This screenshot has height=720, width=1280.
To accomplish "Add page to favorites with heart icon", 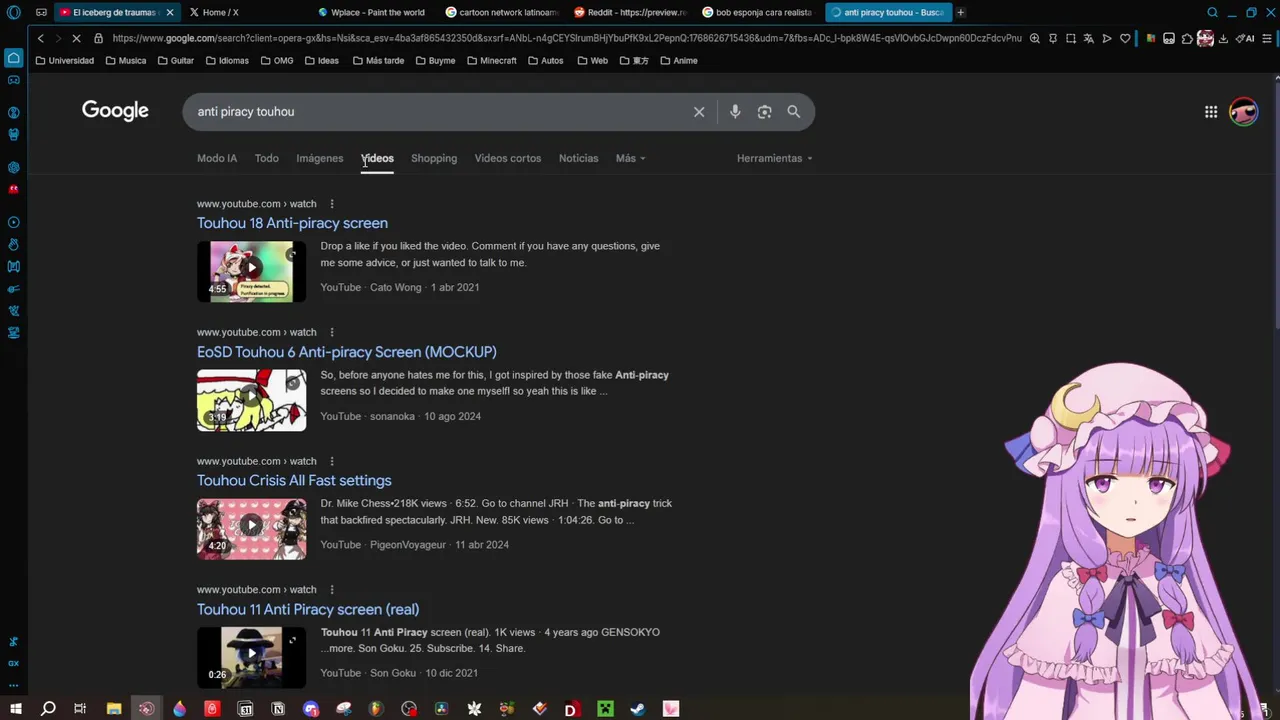I will point(1125,38).
